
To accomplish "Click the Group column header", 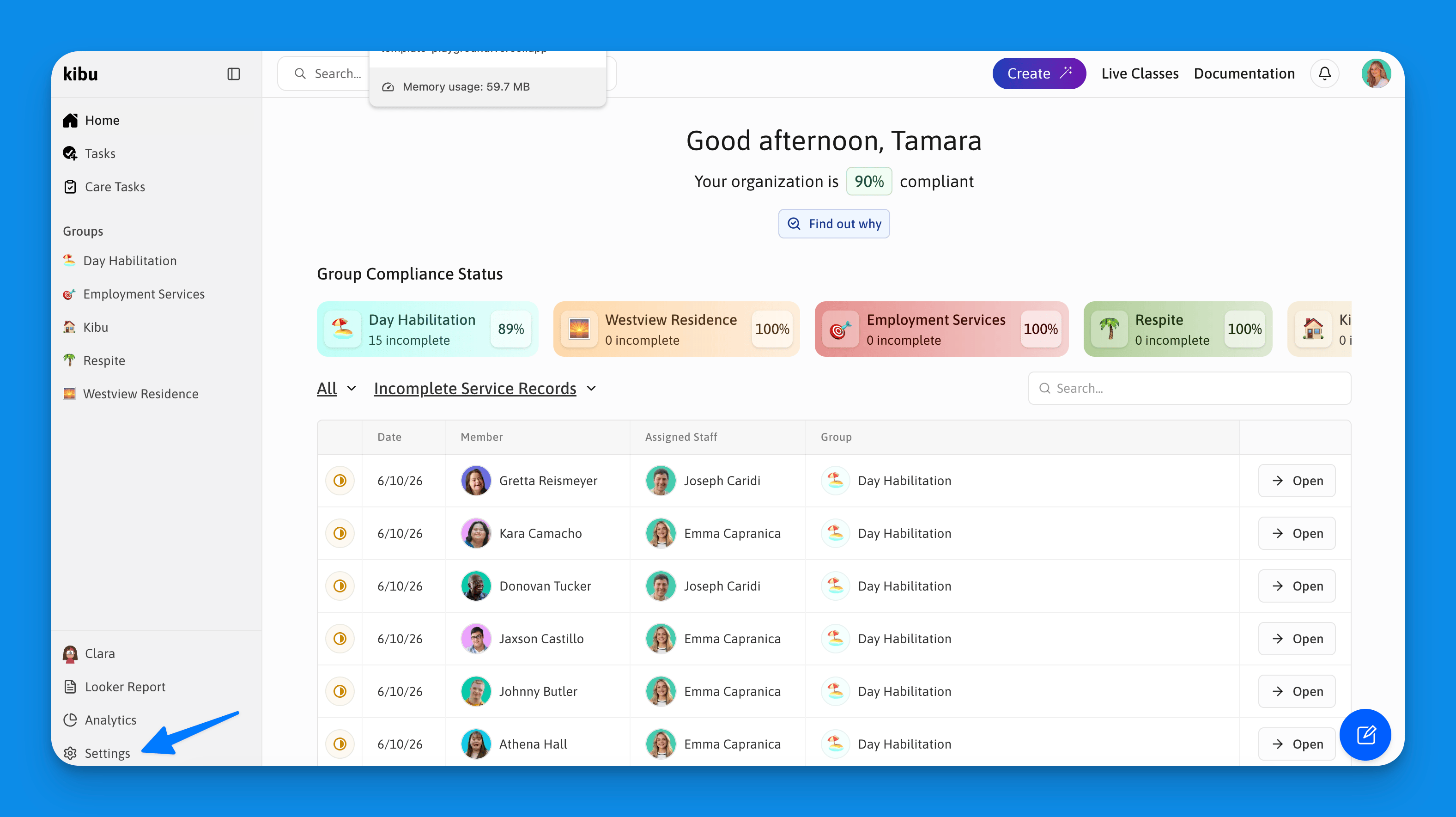I will pos(836,437).
